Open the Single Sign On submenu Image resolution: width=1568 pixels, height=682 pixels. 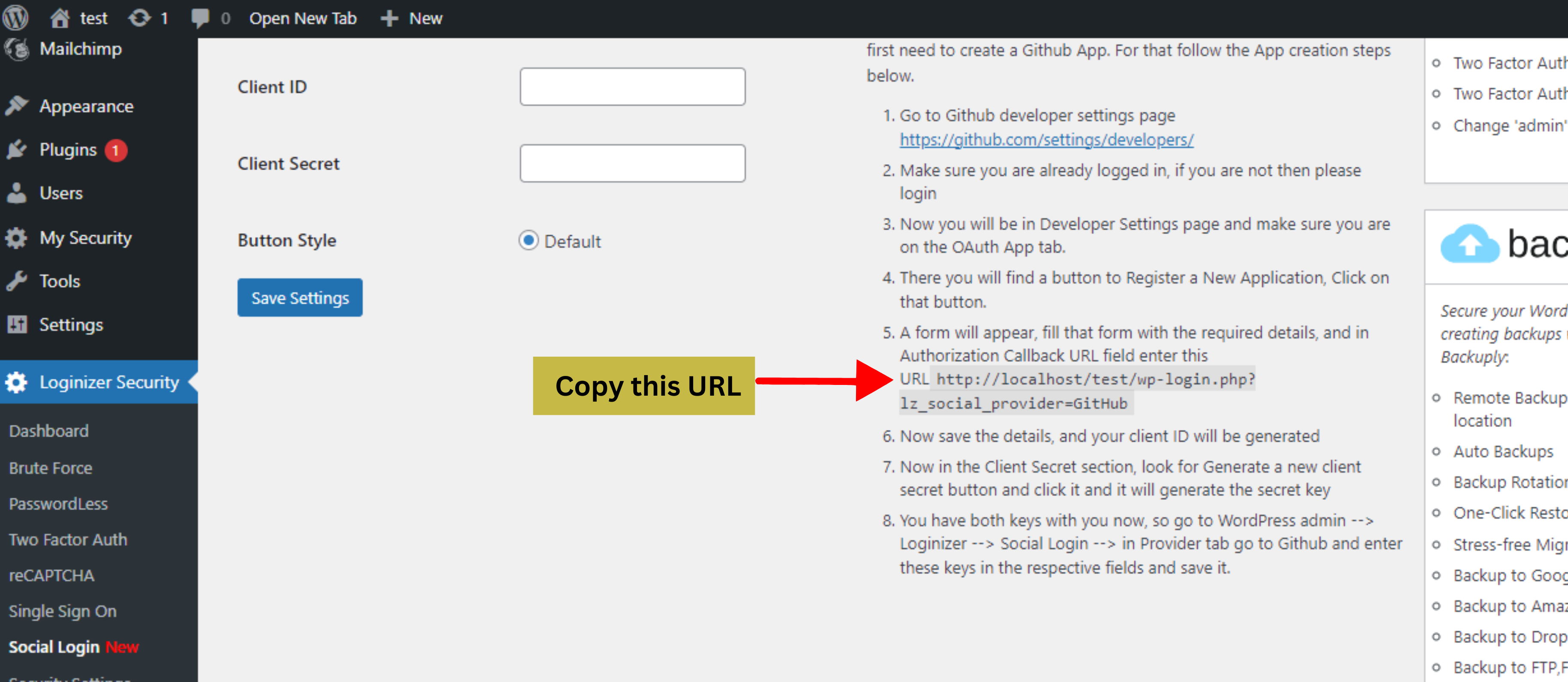click(63, 611)
